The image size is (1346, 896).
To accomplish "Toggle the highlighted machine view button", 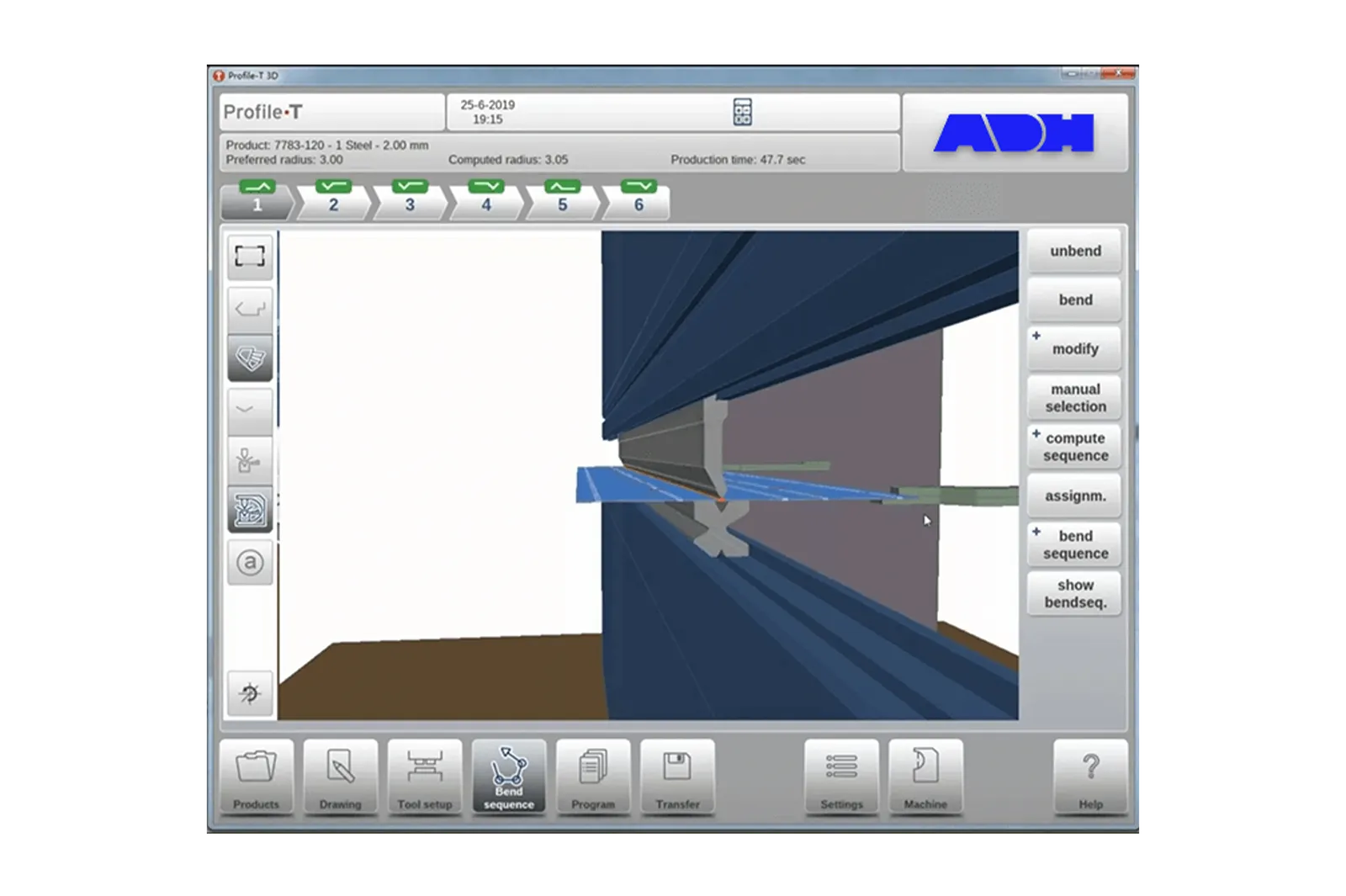I will point(250,510).
